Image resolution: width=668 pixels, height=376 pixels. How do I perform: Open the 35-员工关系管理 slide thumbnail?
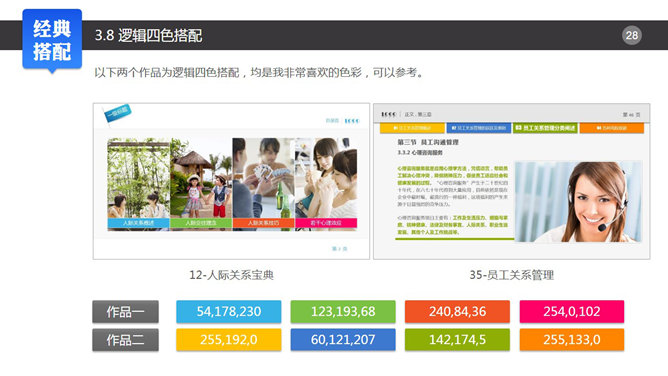[512, 181]
